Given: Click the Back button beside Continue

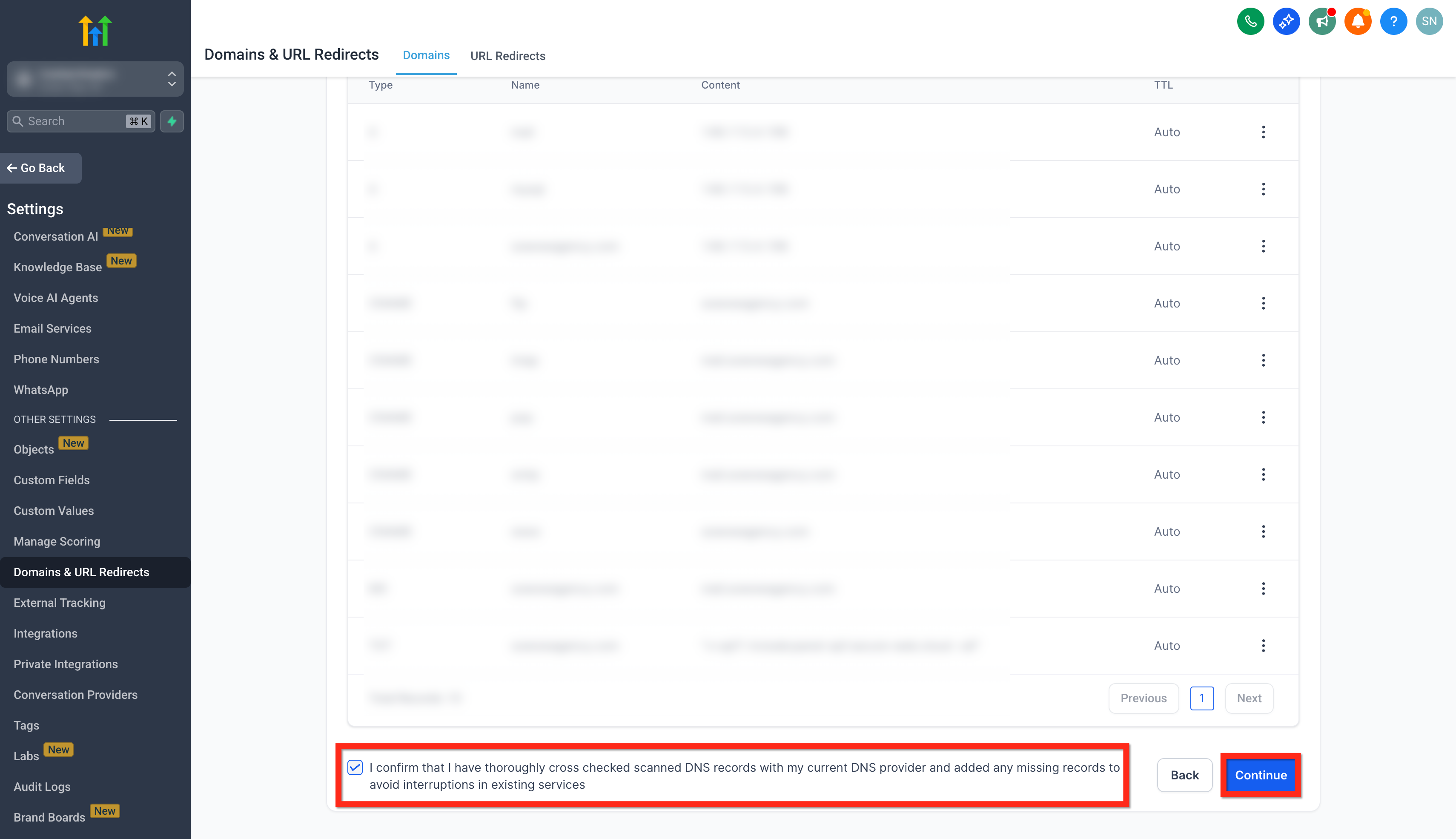Looking at the screenshot, I should coord(1184,775).
